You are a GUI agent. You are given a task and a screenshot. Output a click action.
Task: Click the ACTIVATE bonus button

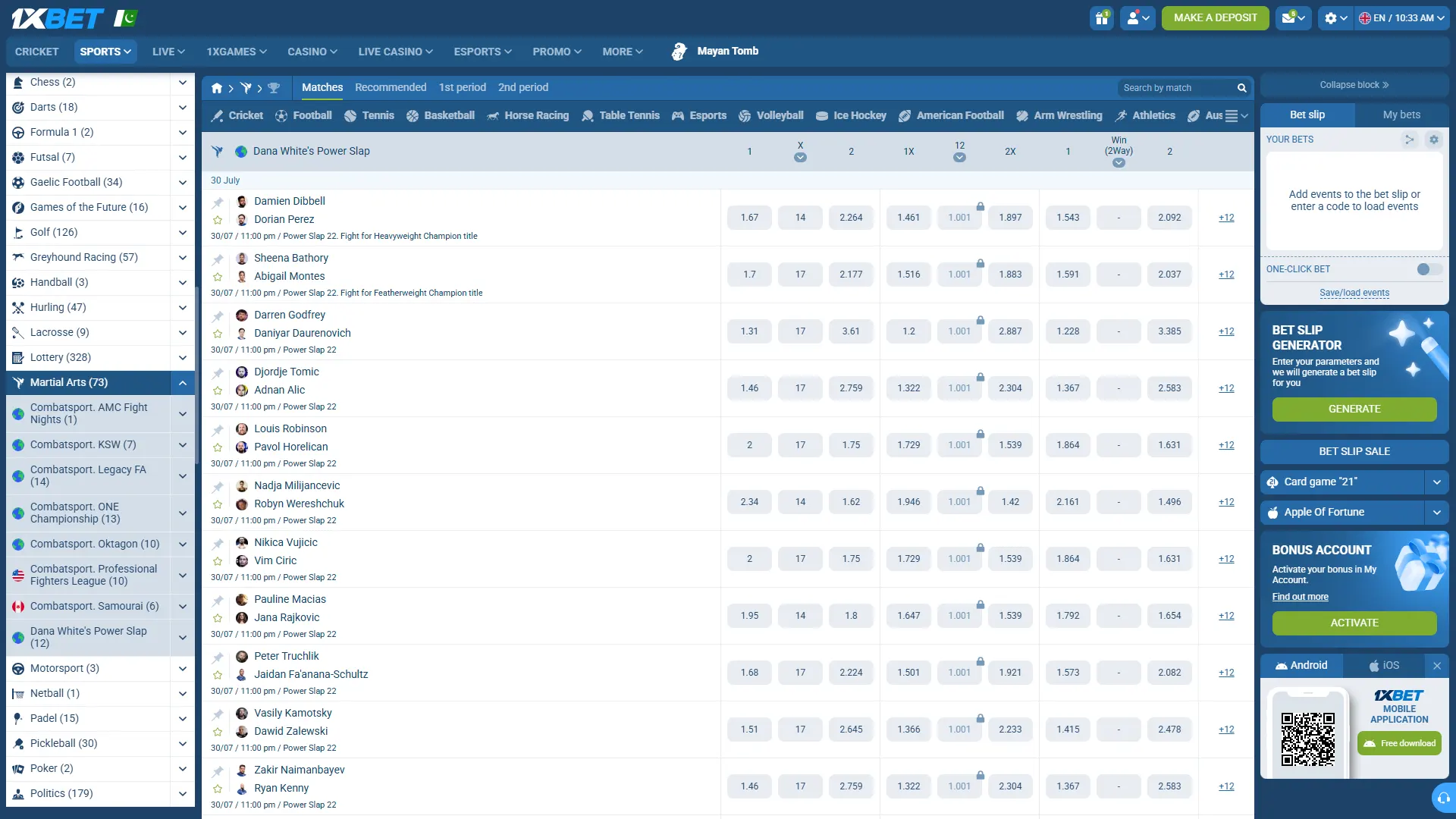1354,623
